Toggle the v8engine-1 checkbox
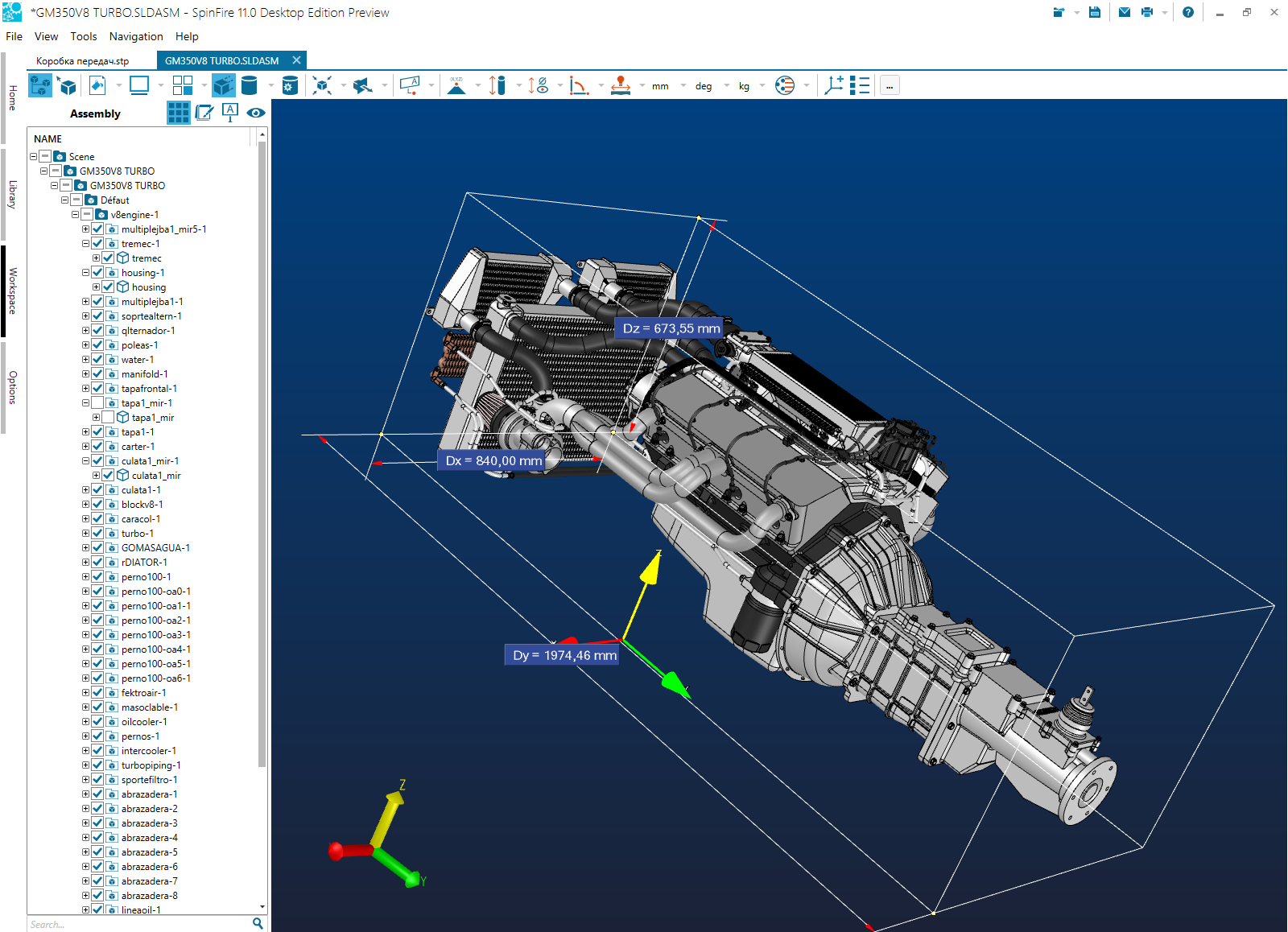This screenshot has height=932, width=1288. [x=87, y=215]
